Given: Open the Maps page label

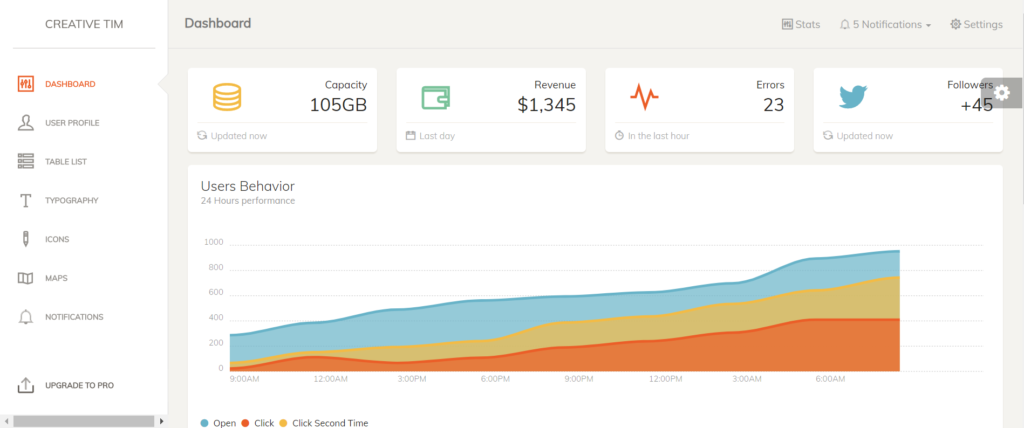Looking at the screenshot, I should [x=56, y=278].
